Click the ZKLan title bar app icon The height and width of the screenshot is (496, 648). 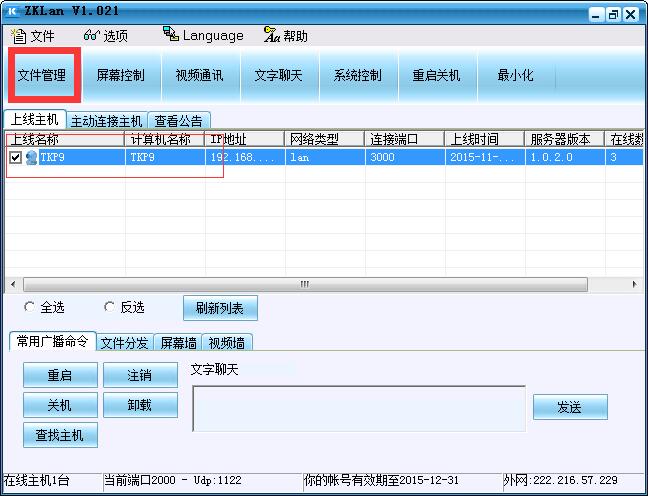click(x=12, y=11)
